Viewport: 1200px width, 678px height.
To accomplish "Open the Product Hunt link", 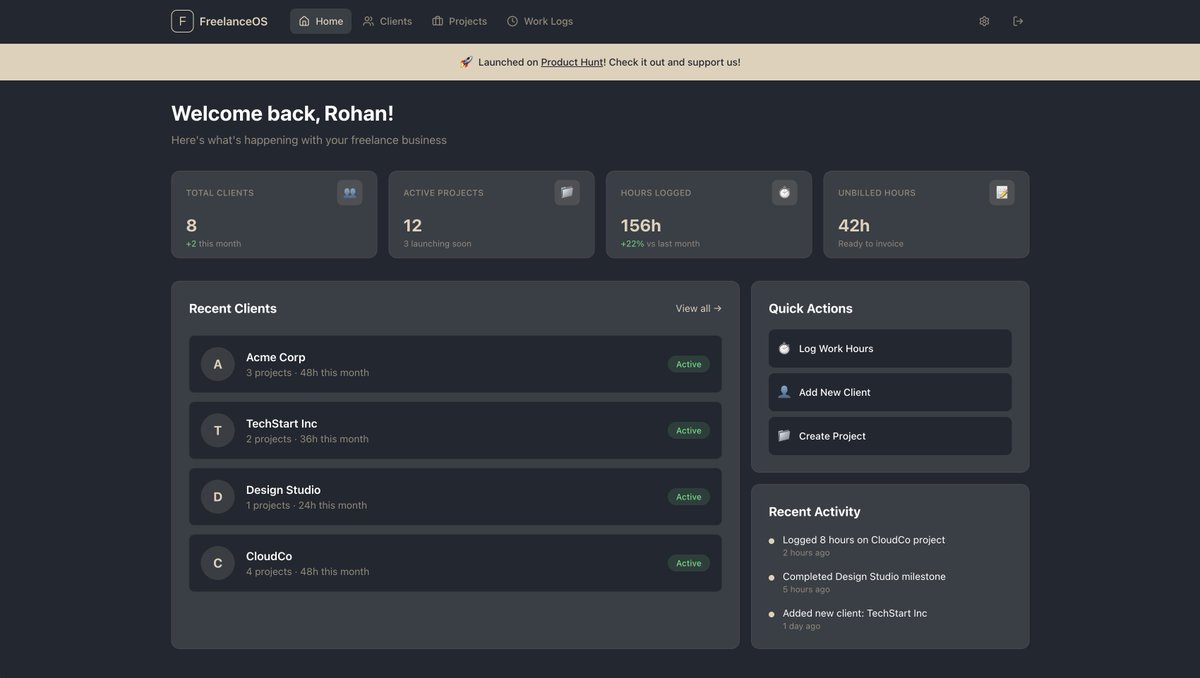I will [x=572, y=62].
